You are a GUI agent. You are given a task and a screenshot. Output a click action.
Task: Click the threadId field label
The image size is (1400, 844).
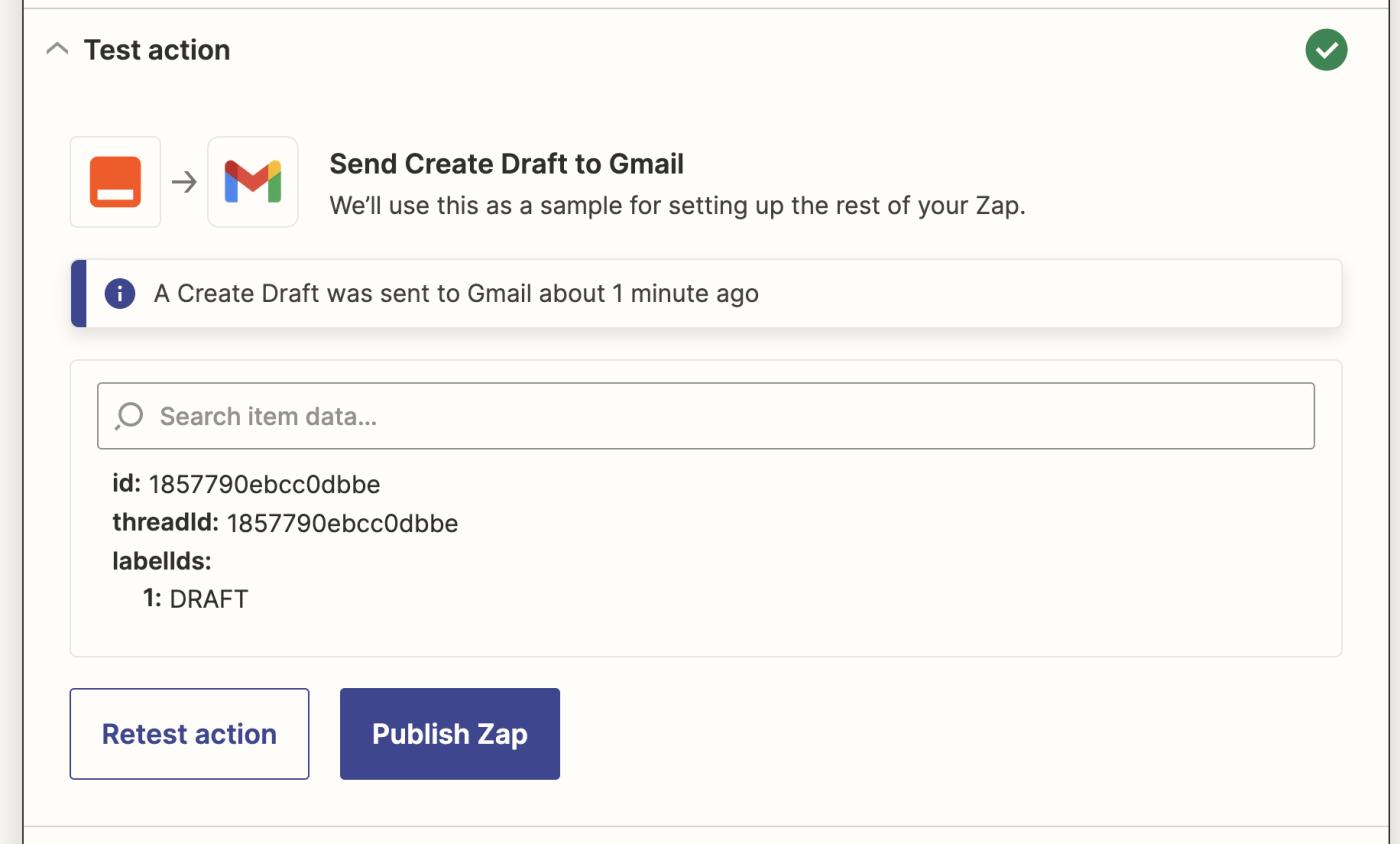click(165, 523)
